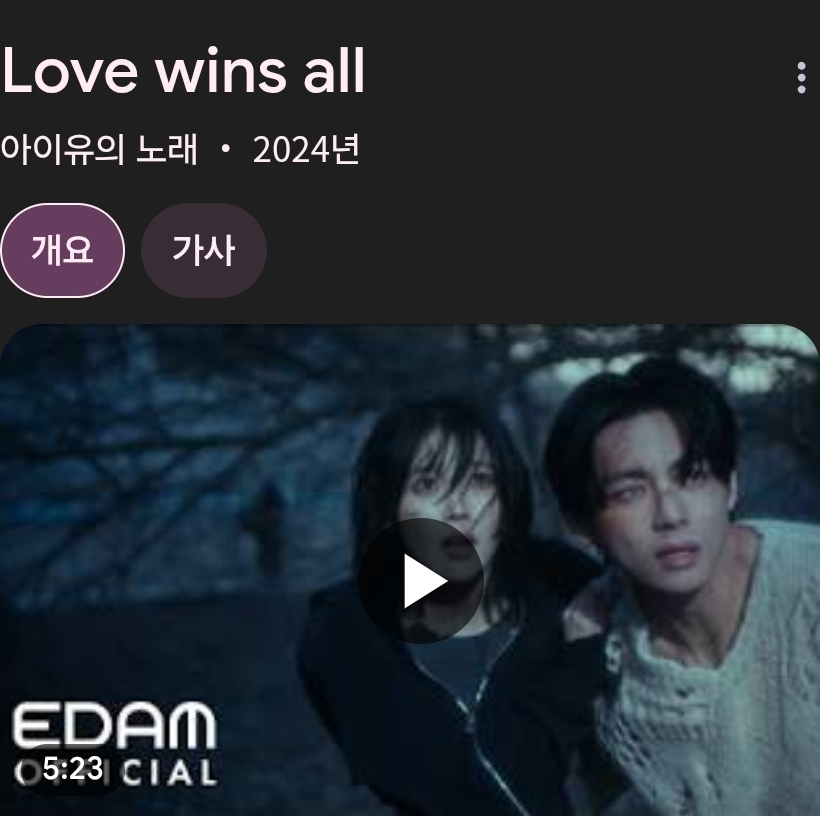Play the Love wins all video
This screenshot has width=820, height=816.
(420, 581)
